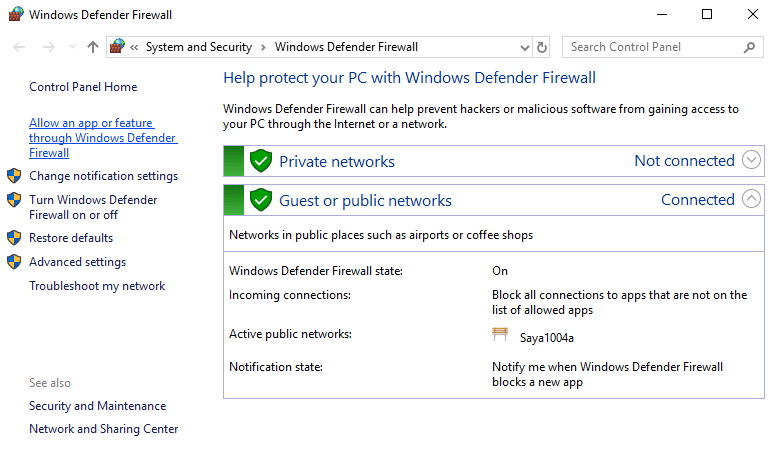Click the Forward navigation arrow
This screenshot has height=455, width=775.
pyautogui.click(x=48, y=47)
